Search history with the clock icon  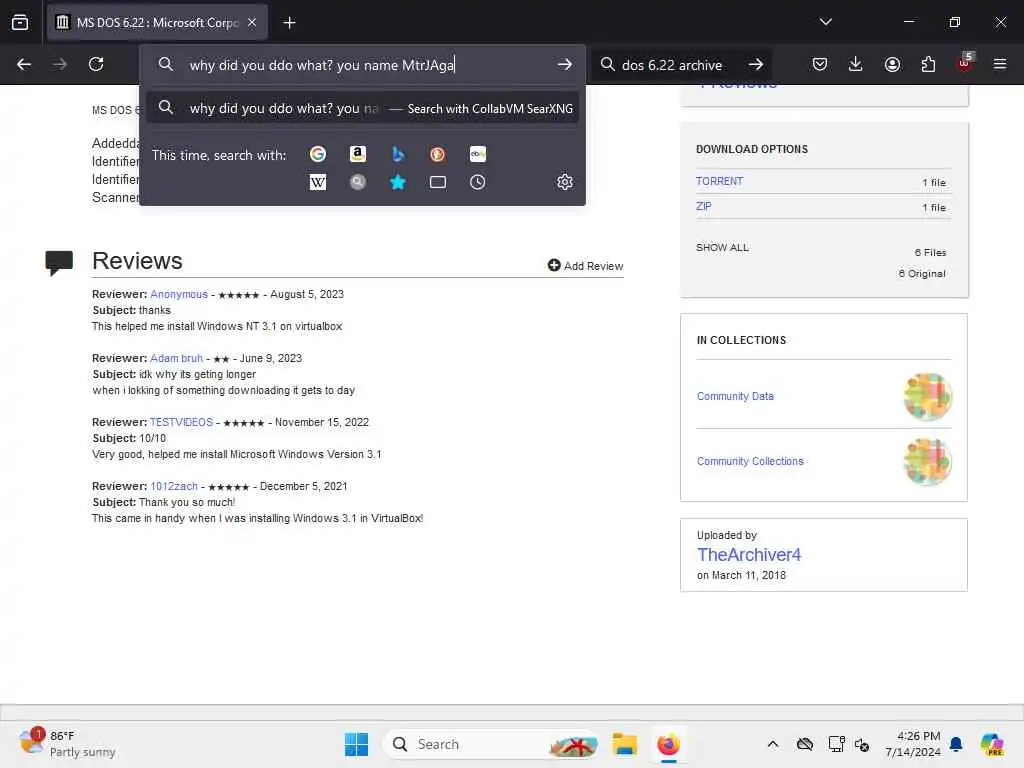(477, 182)
